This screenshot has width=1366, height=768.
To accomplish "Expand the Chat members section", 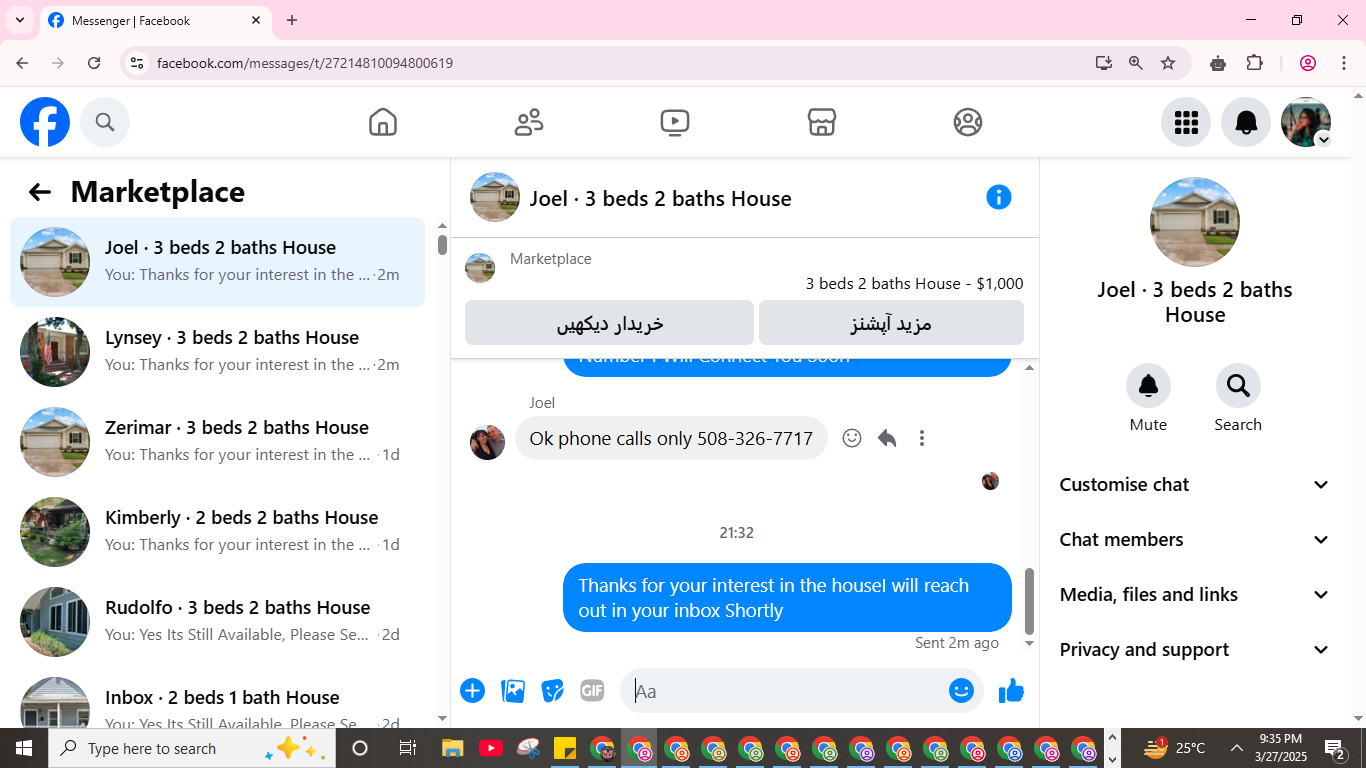I will (1195, 540).
